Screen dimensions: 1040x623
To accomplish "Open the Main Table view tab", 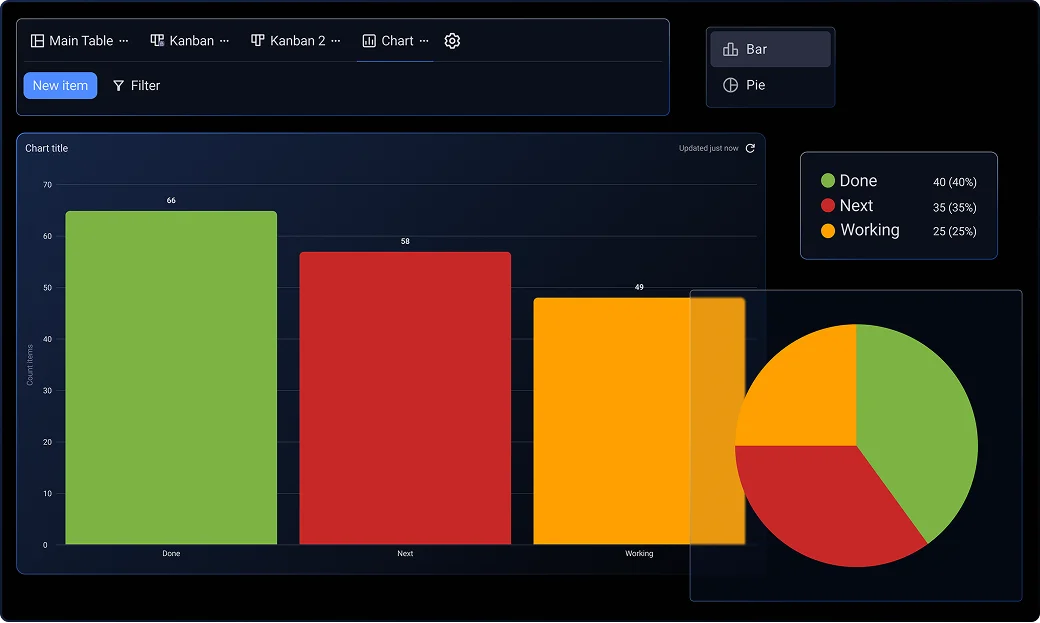I will click(72, 40).
